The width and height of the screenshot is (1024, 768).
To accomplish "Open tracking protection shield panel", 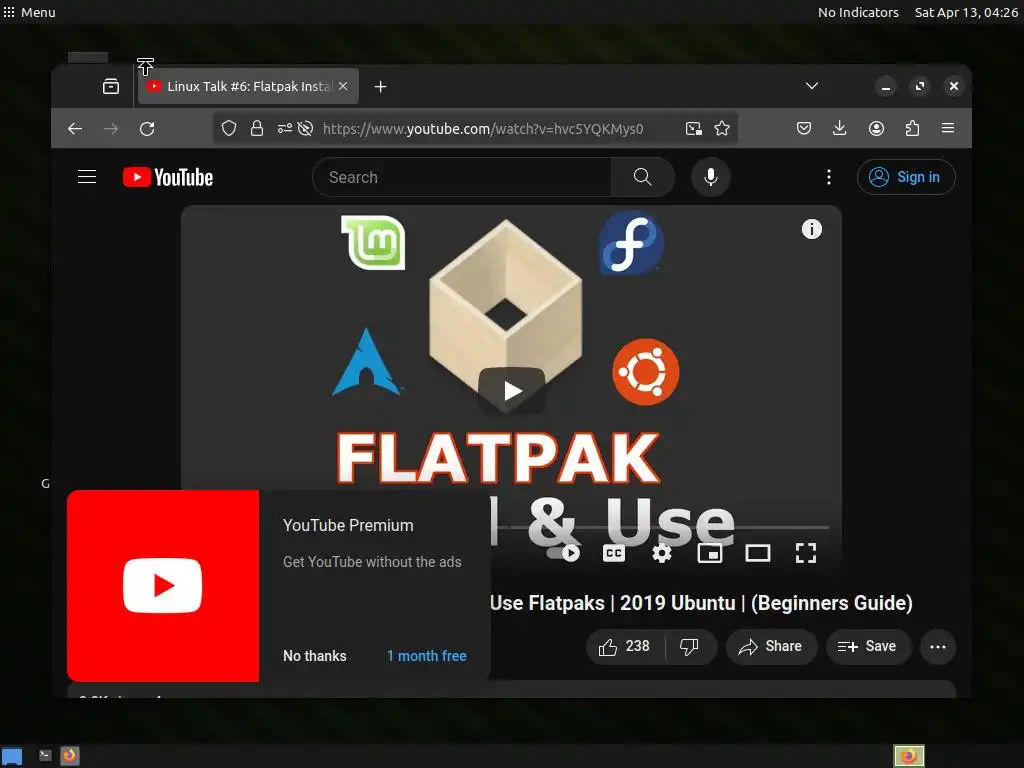I will click(x=229, y=129).
